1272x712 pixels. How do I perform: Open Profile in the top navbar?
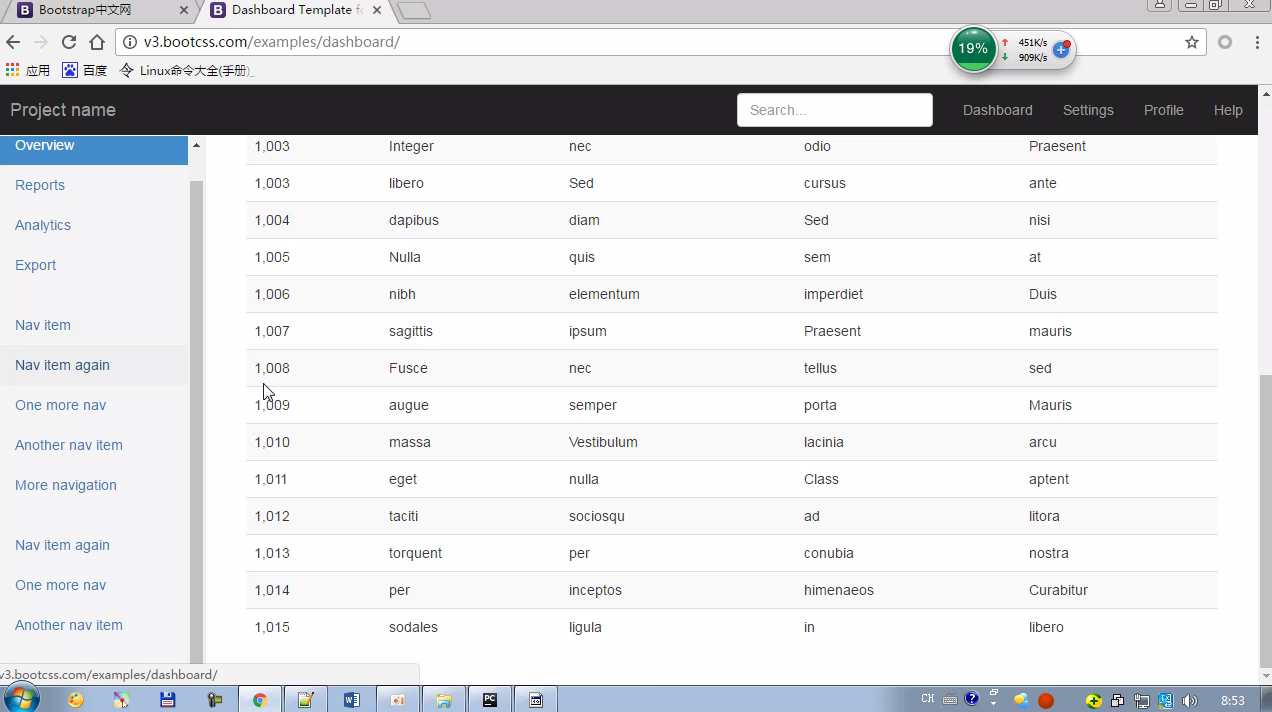(1163, 110)
